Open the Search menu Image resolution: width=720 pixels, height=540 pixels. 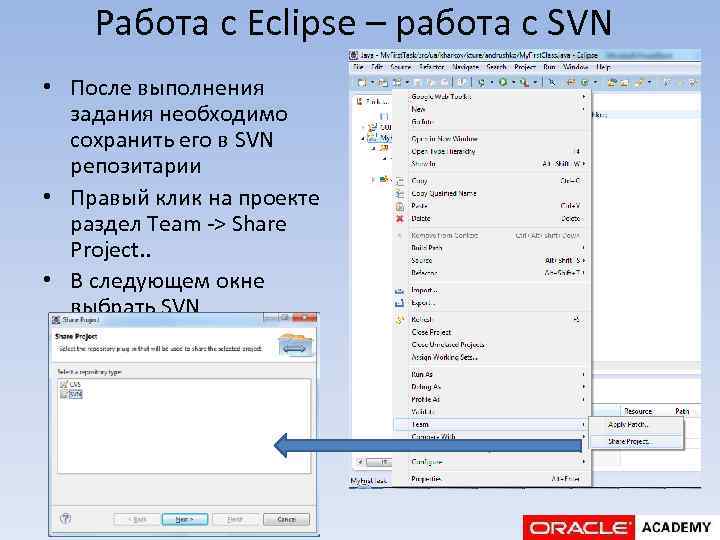(x=496, y=67)
